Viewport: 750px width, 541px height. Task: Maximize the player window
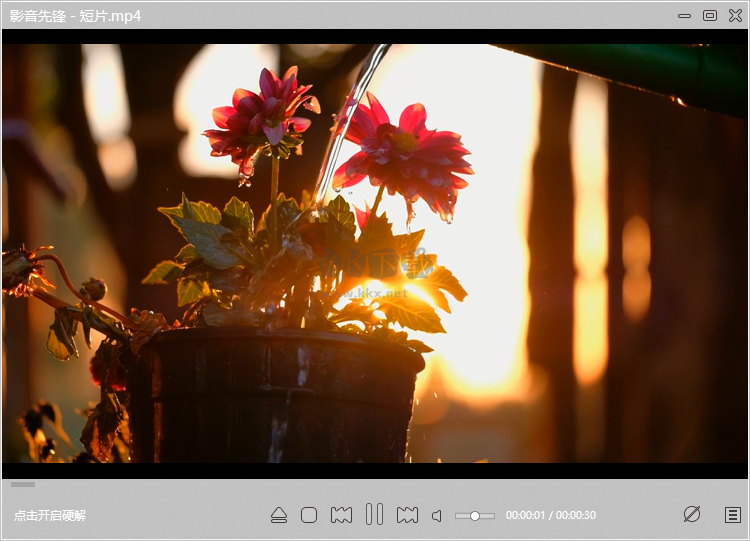pyautogui.click(x=710, y=16)
